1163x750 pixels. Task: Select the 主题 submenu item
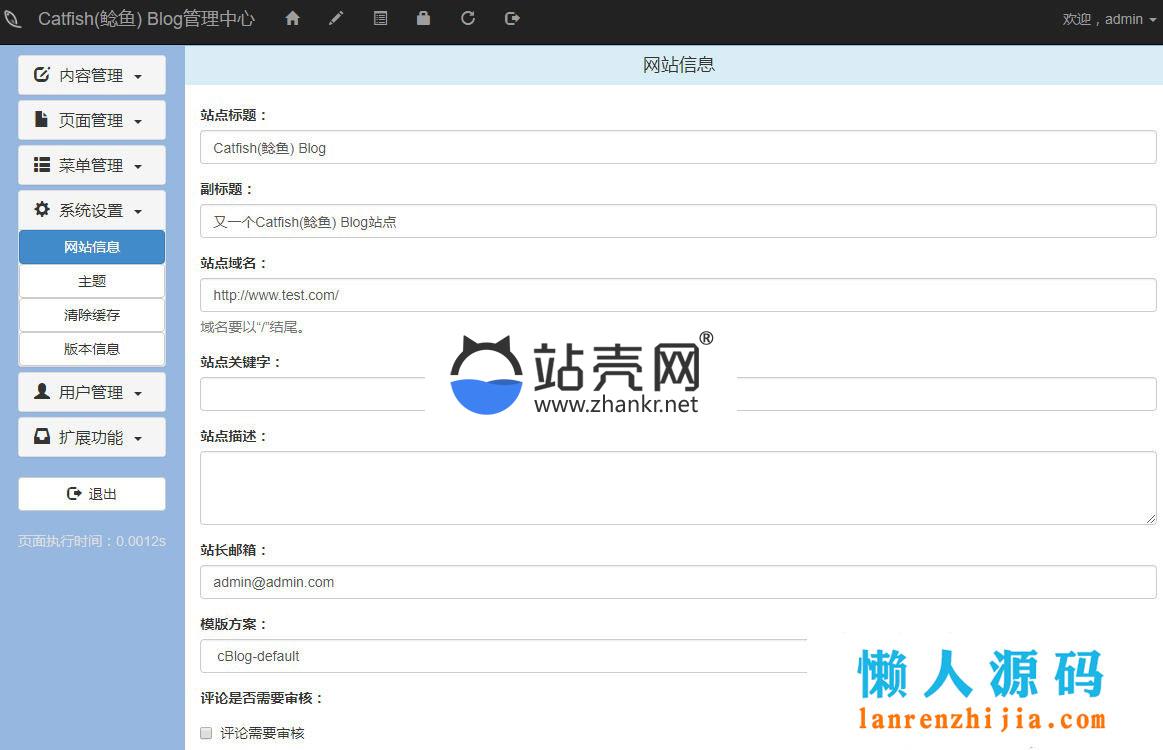point(92,281)
